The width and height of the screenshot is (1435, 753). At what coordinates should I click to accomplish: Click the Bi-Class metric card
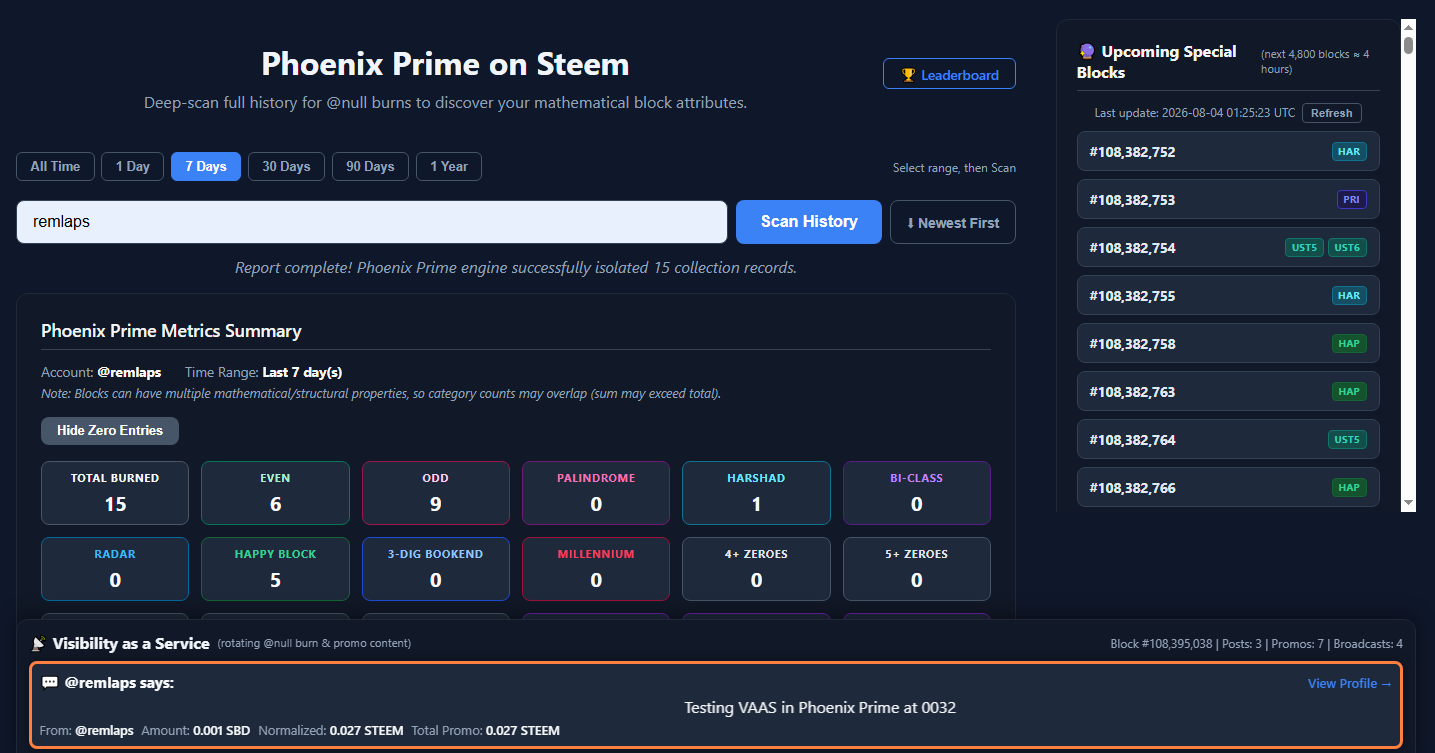[917, 493]
